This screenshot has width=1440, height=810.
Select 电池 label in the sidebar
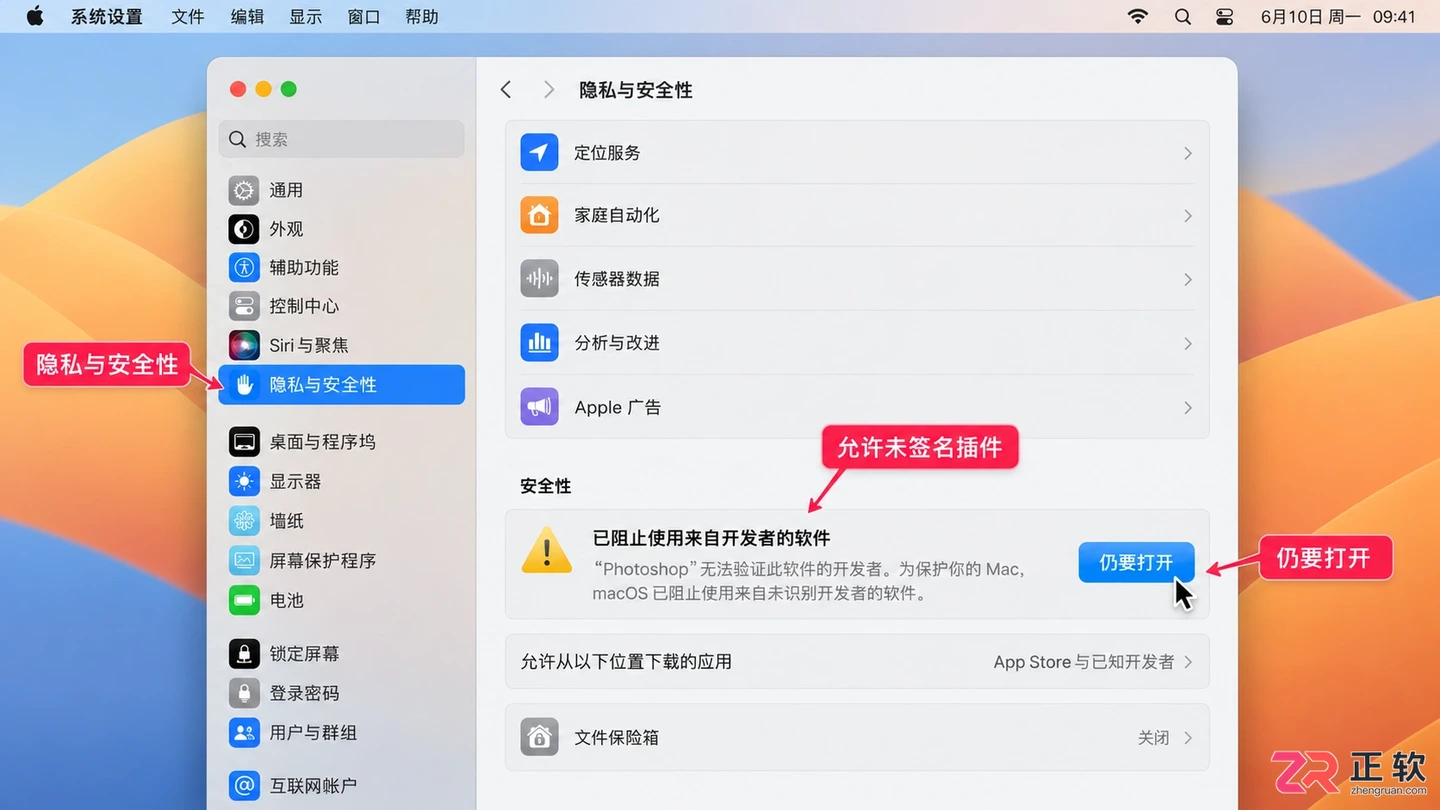[x=286, y=600]
